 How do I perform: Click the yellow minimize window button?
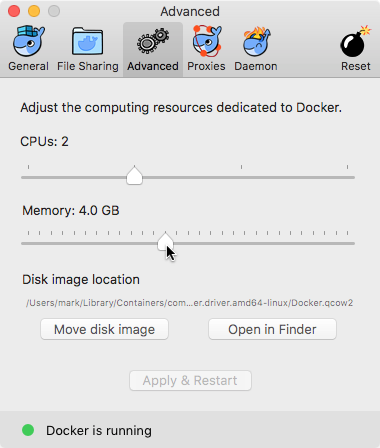point(34,11)
